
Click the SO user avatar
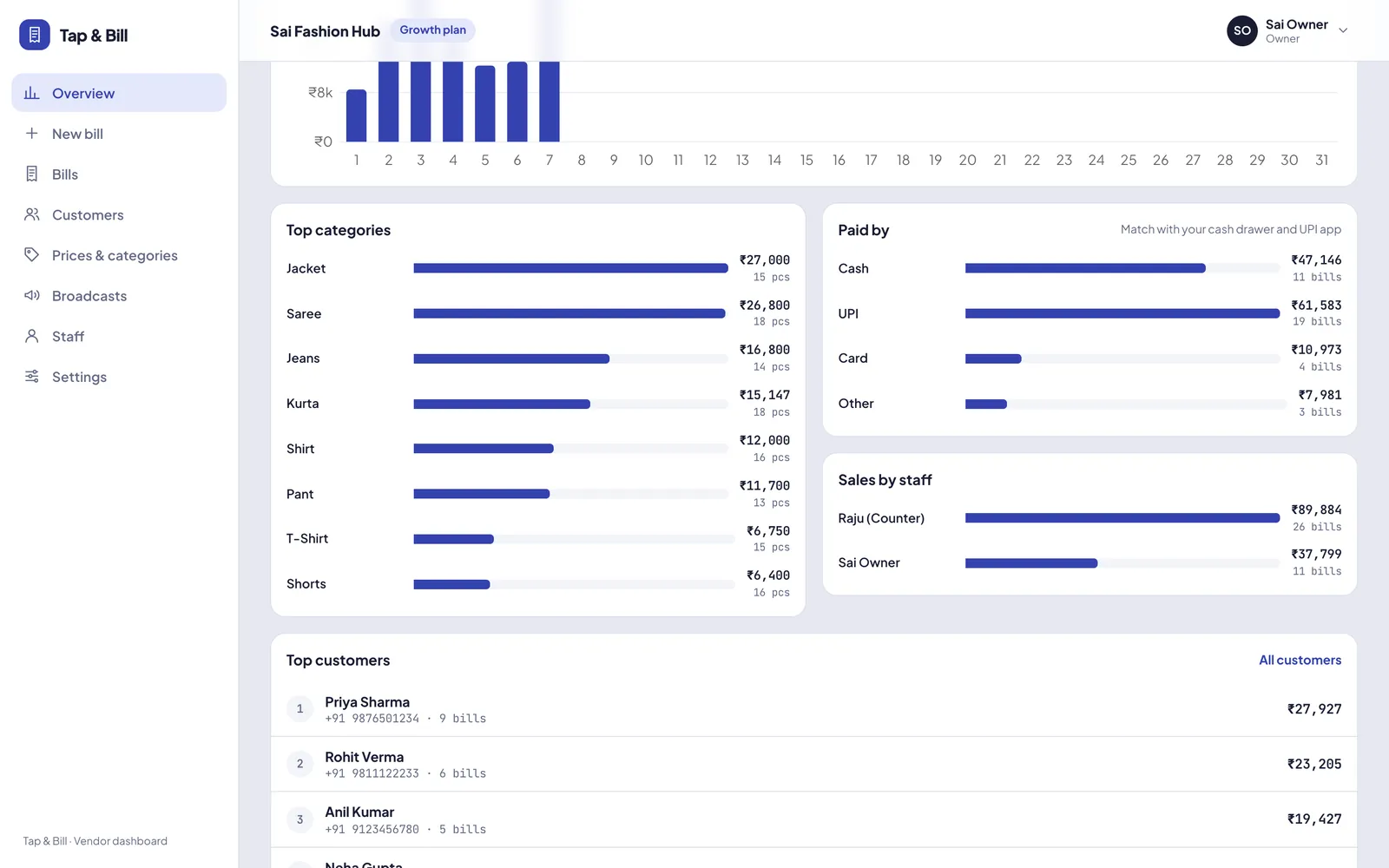[x=1242, y=30]
